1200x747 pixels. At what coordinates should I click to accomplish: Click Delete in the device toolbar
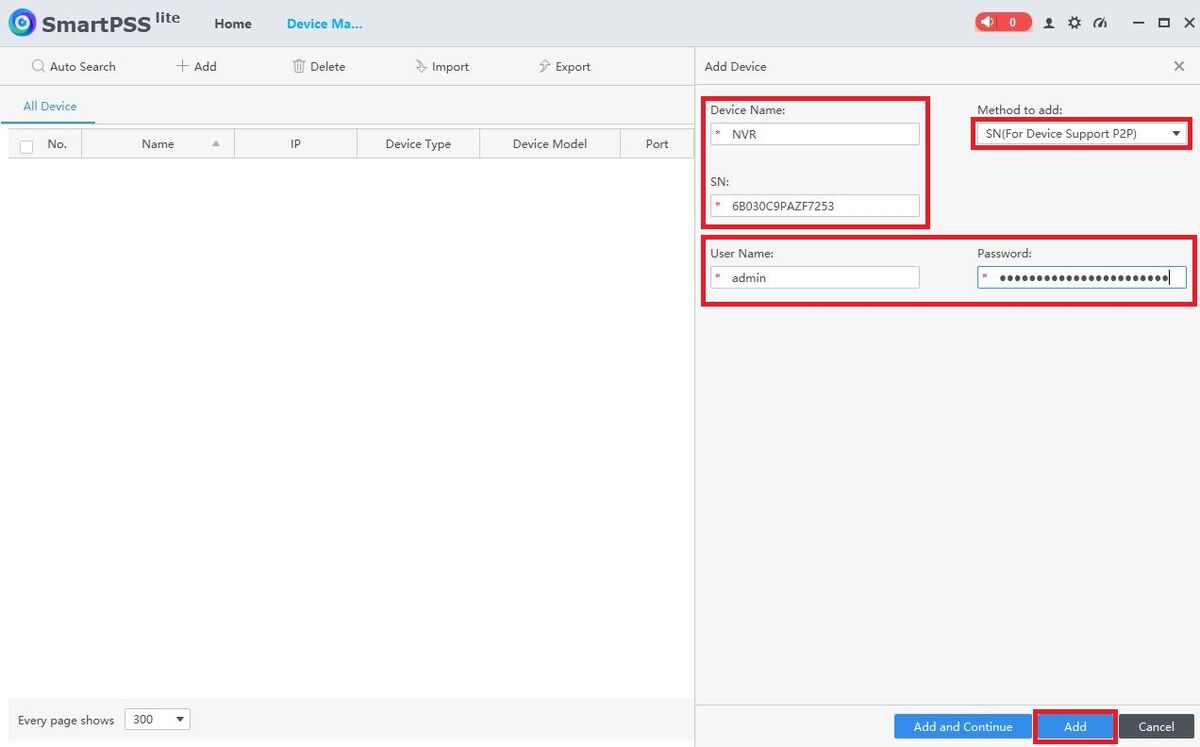pos(319,66)
